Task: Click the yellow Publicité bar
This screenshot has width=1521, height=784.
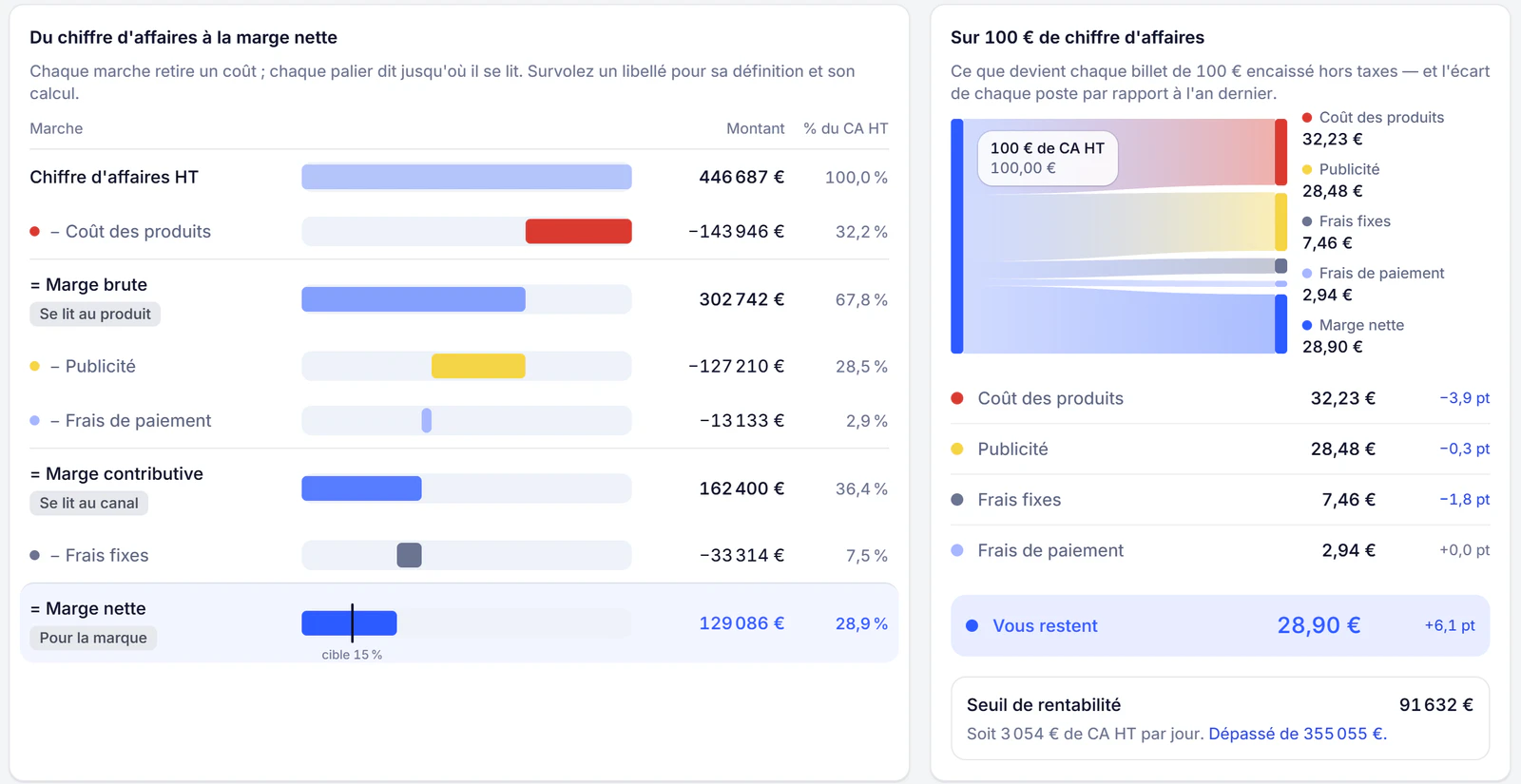Action: point(478,366)
